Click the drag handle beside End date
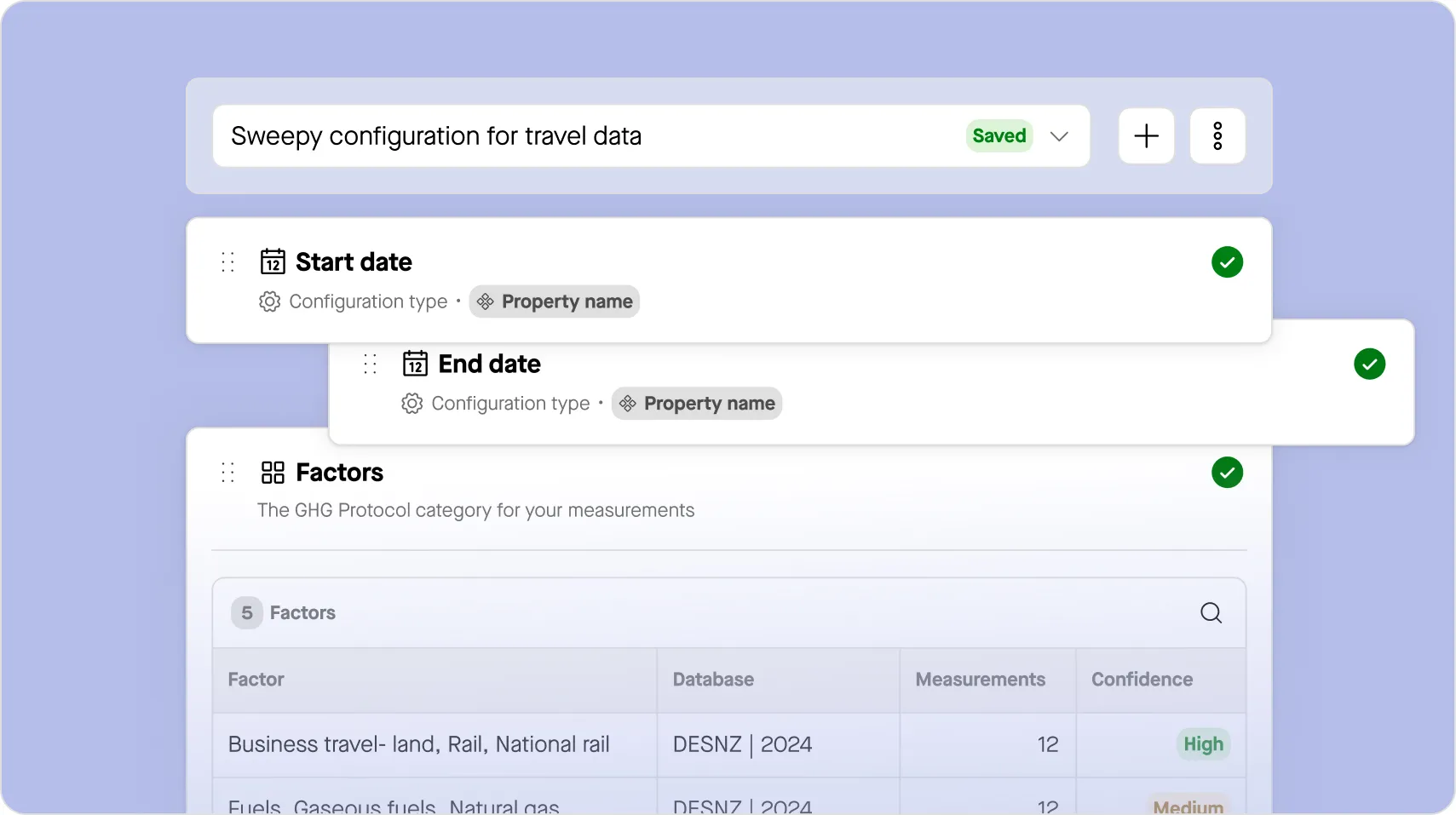This screenshot has width=1456, height=815. (370, 364)
